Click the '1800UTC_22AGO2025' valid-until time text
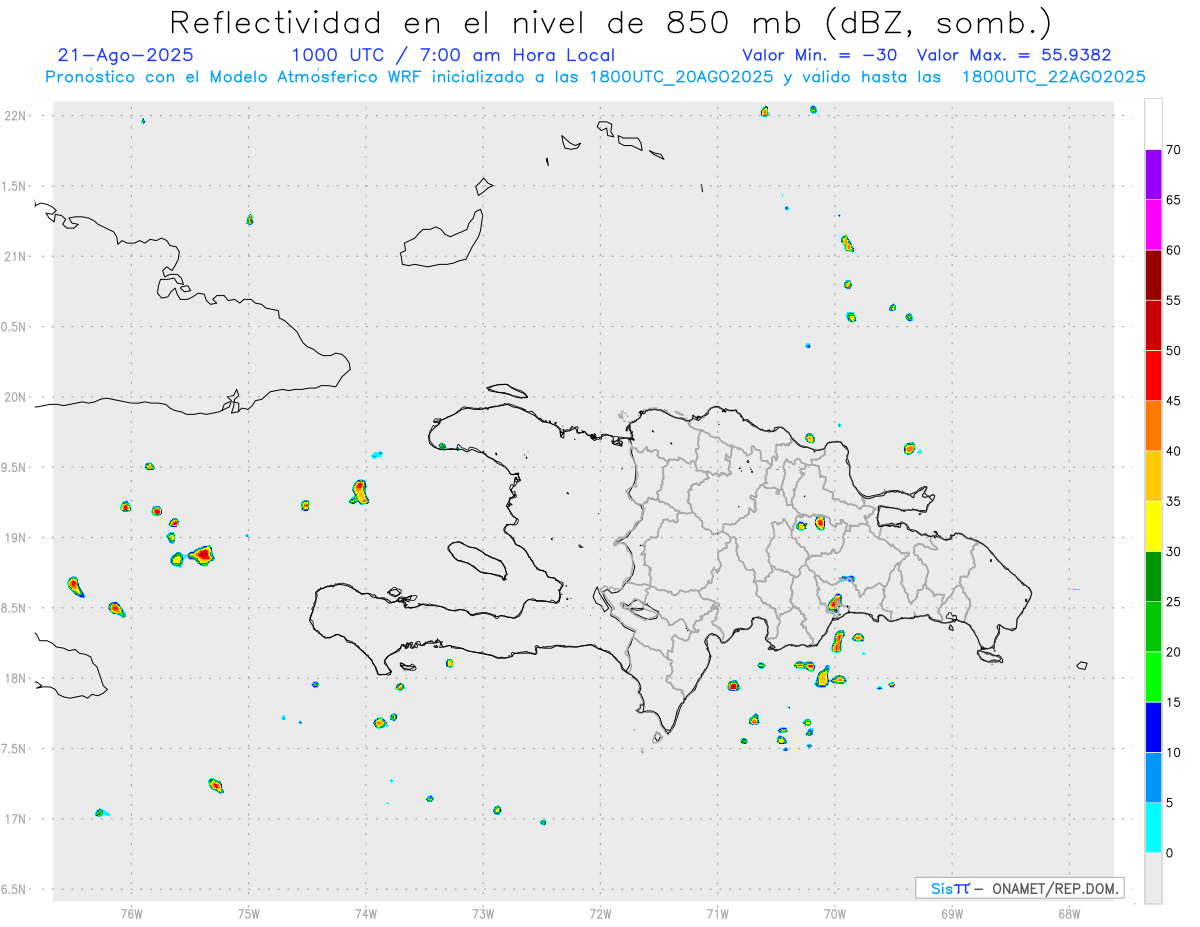This screenshot has width=1200, height=927. (1053, 77)
